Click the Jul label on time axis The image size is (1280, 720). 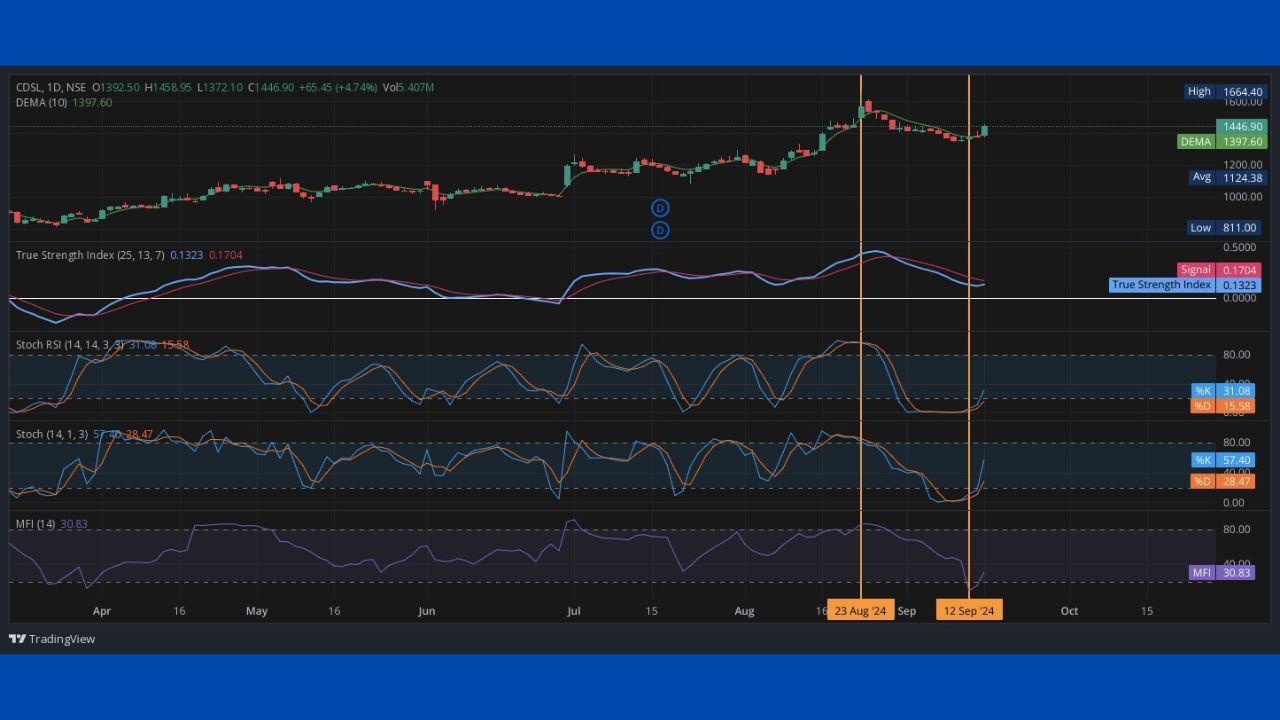(x=574, y=611)
